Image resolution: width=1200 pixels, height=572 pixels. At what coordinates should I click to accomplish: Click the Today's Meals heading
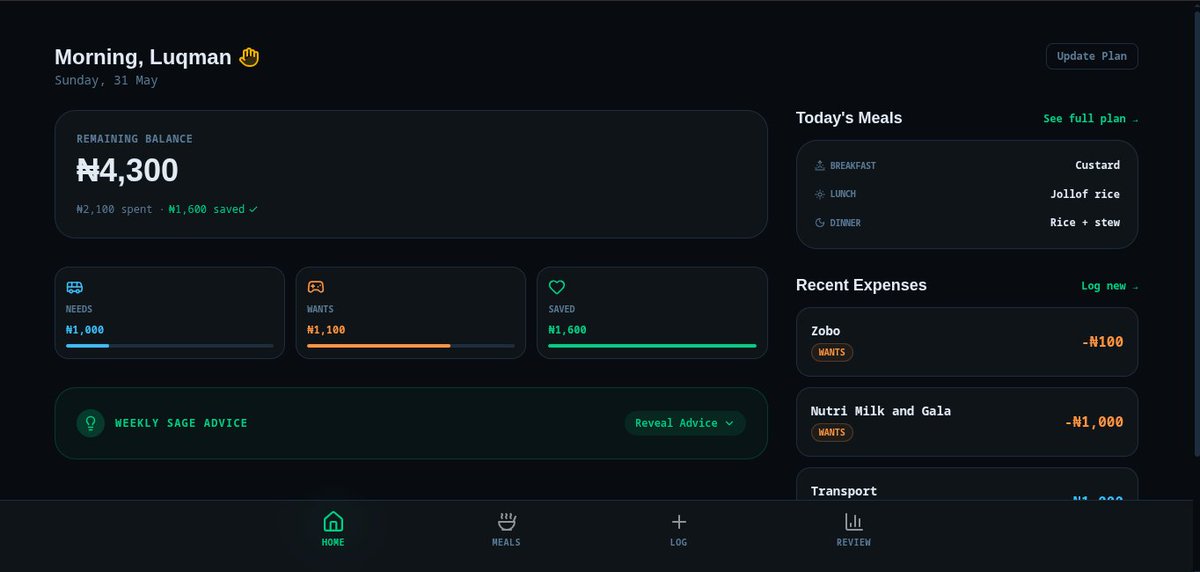point(849,118)
